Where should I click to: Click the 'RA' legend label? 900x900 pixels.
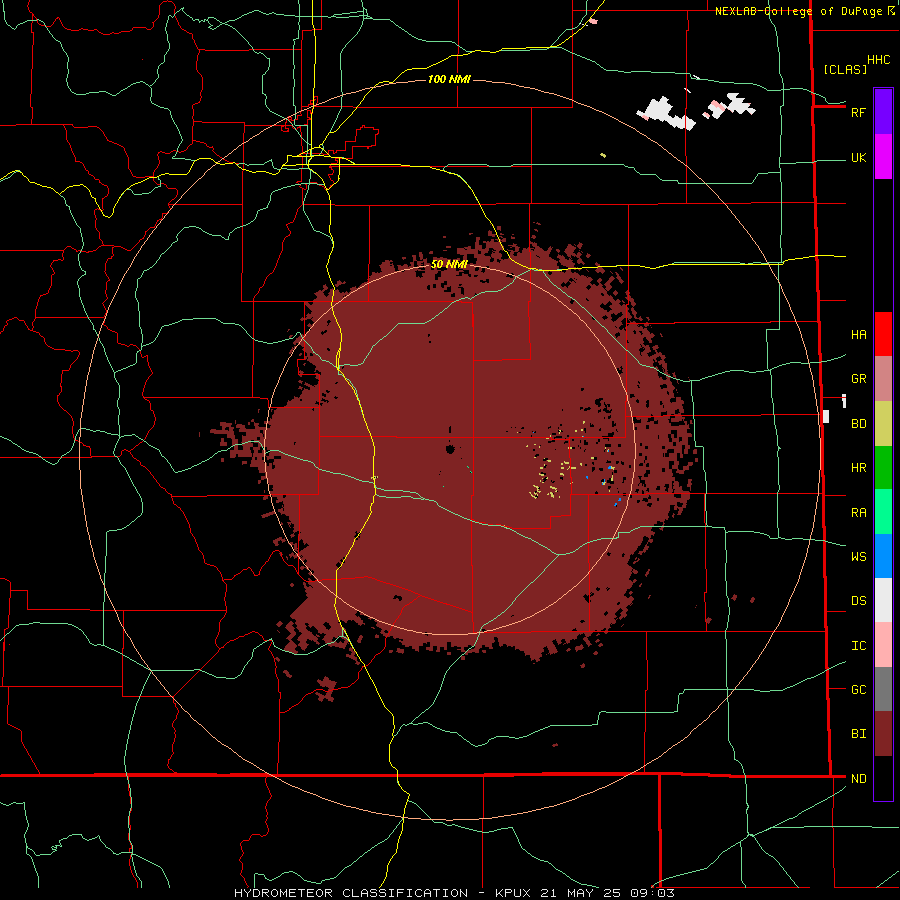click(858, 513)
